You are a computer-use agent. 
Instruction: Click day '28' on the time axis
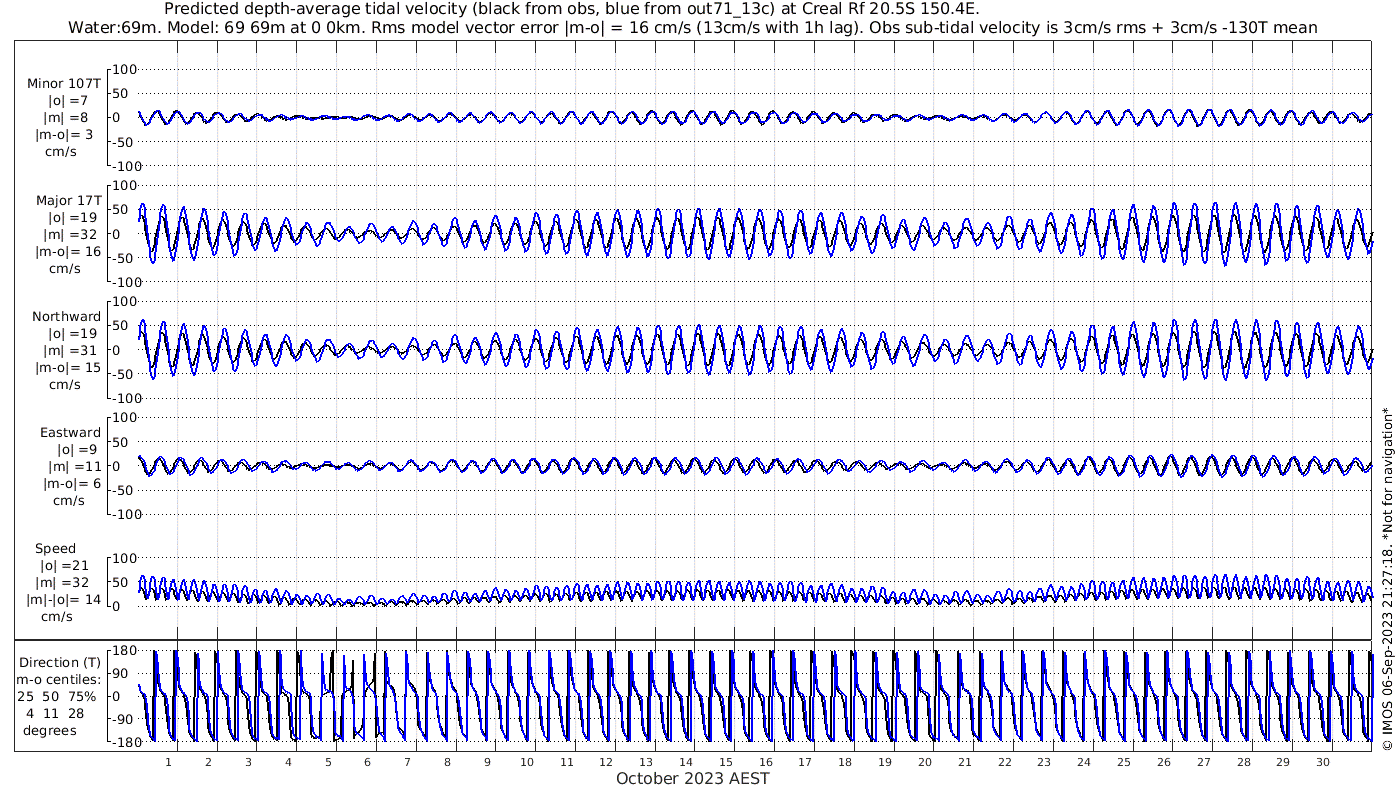pyautogui.click(x=1243, y=762)
